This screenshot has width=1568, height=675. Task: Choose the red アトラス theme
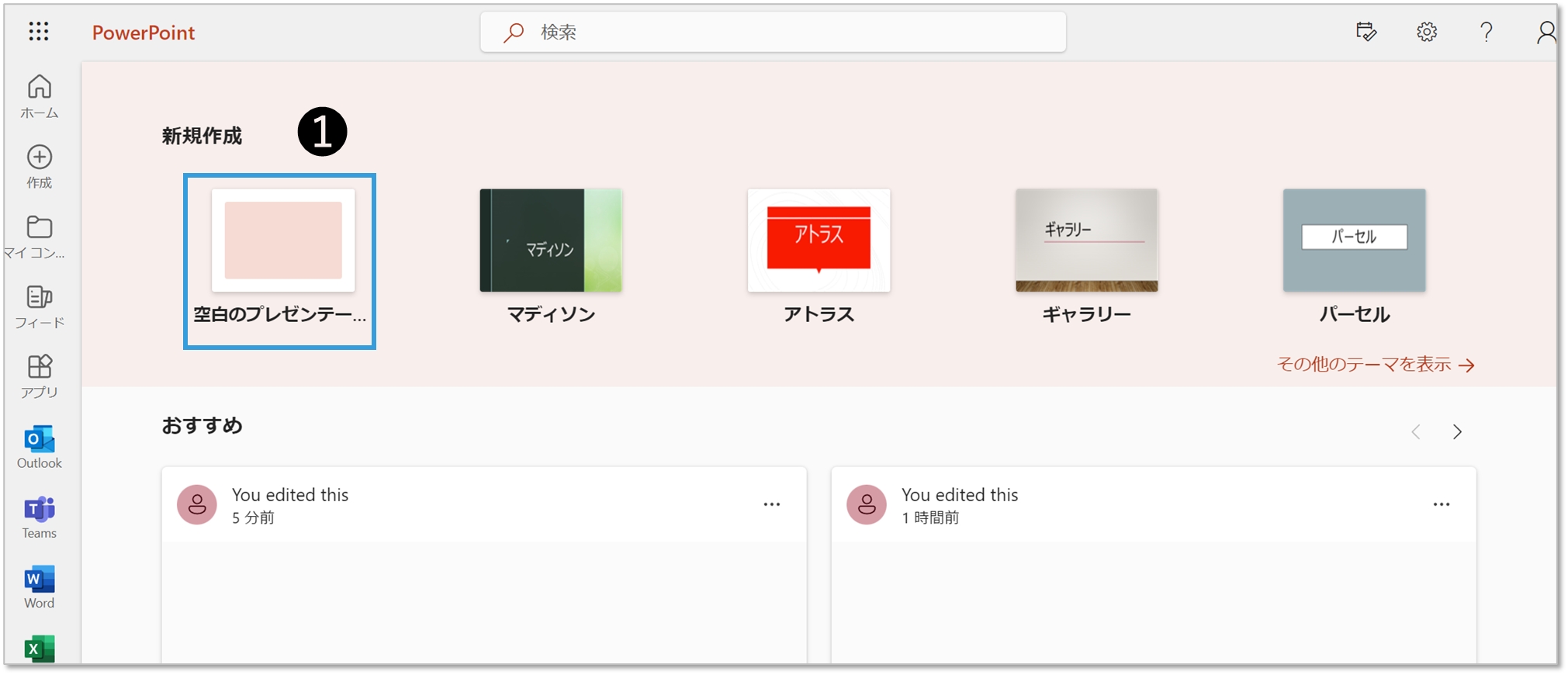point(819,241)
